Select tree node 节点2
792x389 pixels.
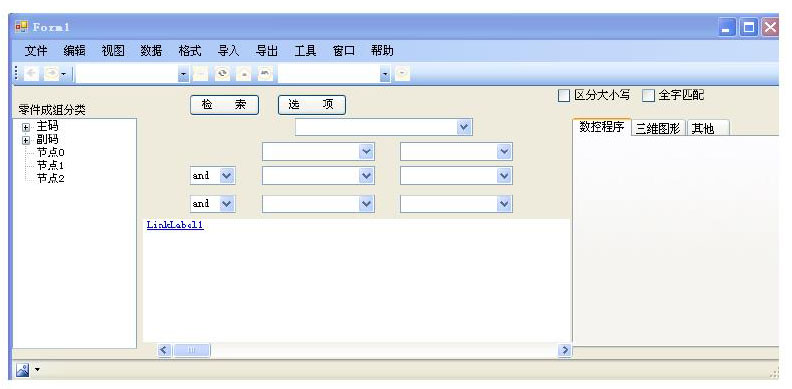coord(50,179)
